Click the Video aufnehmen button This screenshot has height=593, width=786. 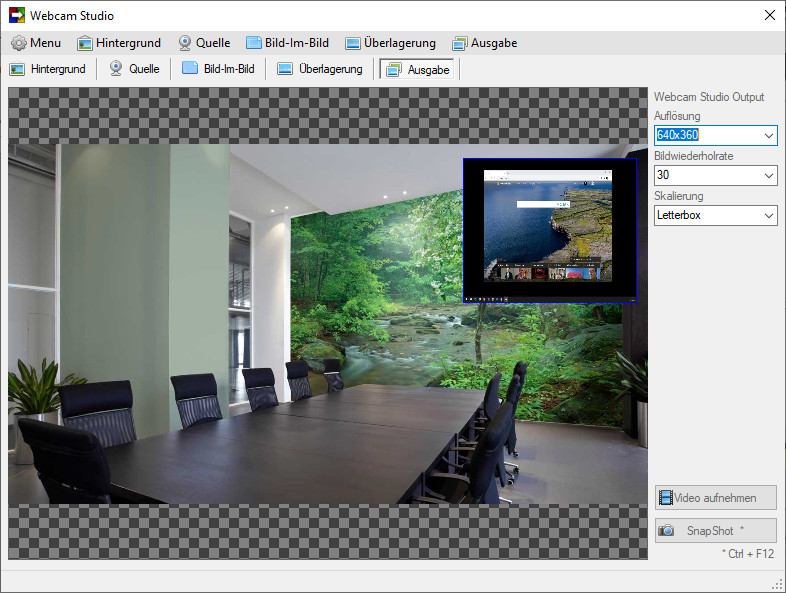pos(716,498)
